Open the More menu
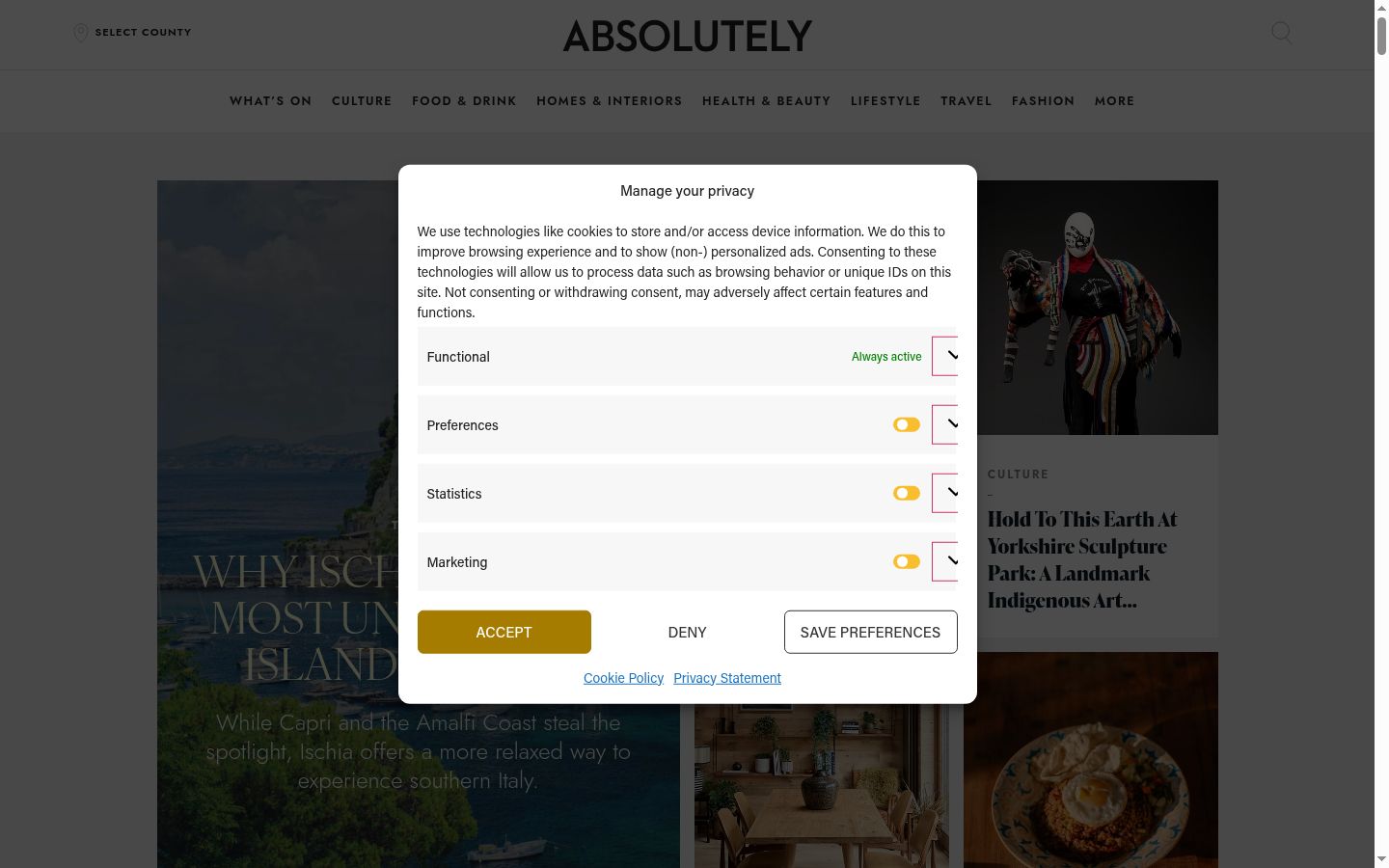Screen dimensions: 1389x868 [1114, 101]
